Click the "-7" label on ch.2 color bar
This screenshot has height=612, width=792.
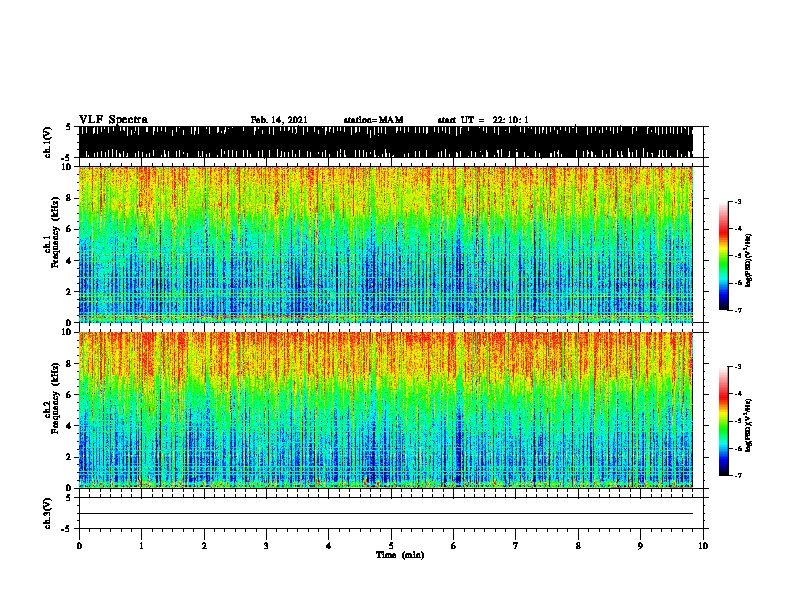(737, 475)
